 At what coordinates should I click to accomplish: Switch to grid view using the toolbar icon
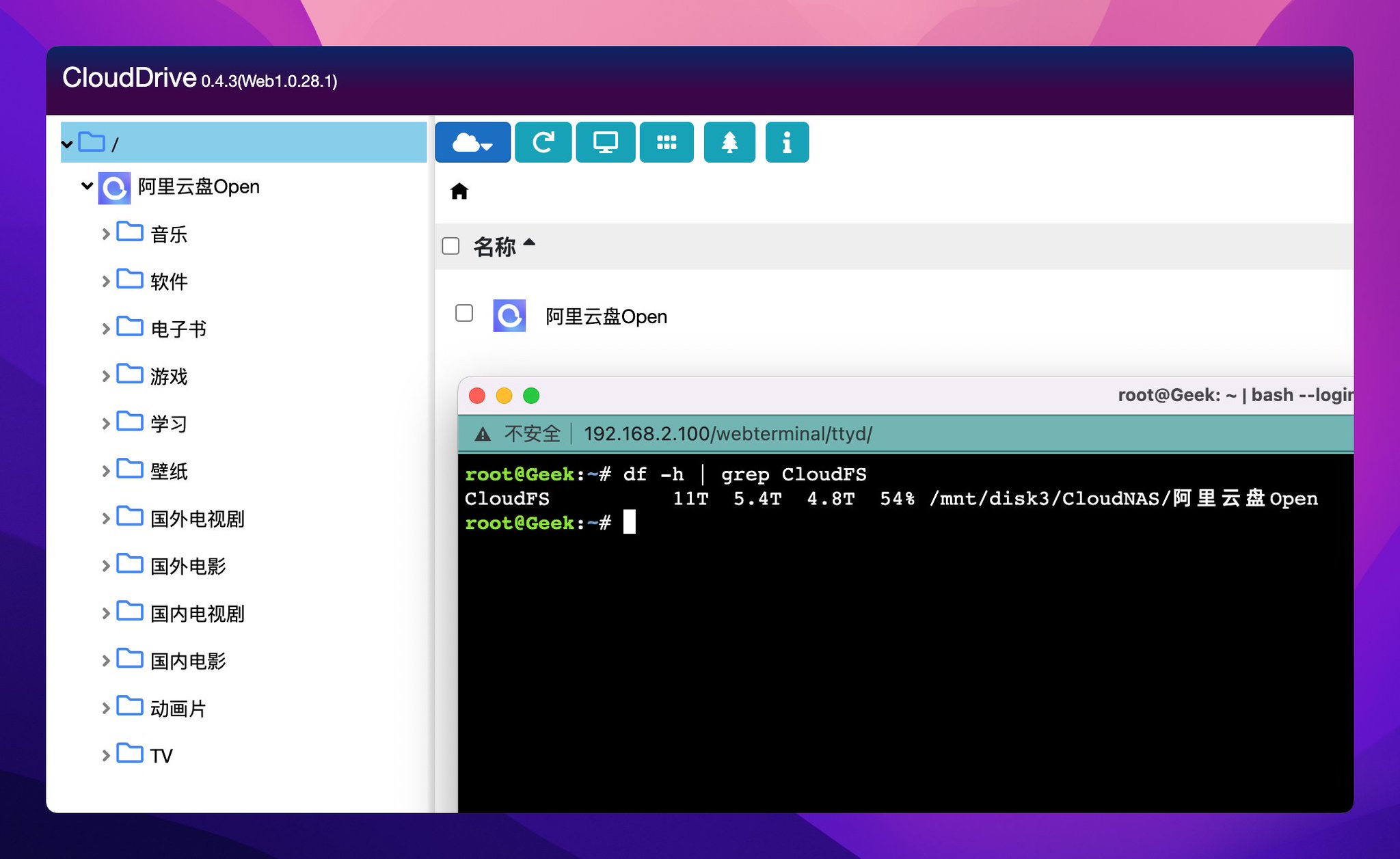tap(667, 142)
